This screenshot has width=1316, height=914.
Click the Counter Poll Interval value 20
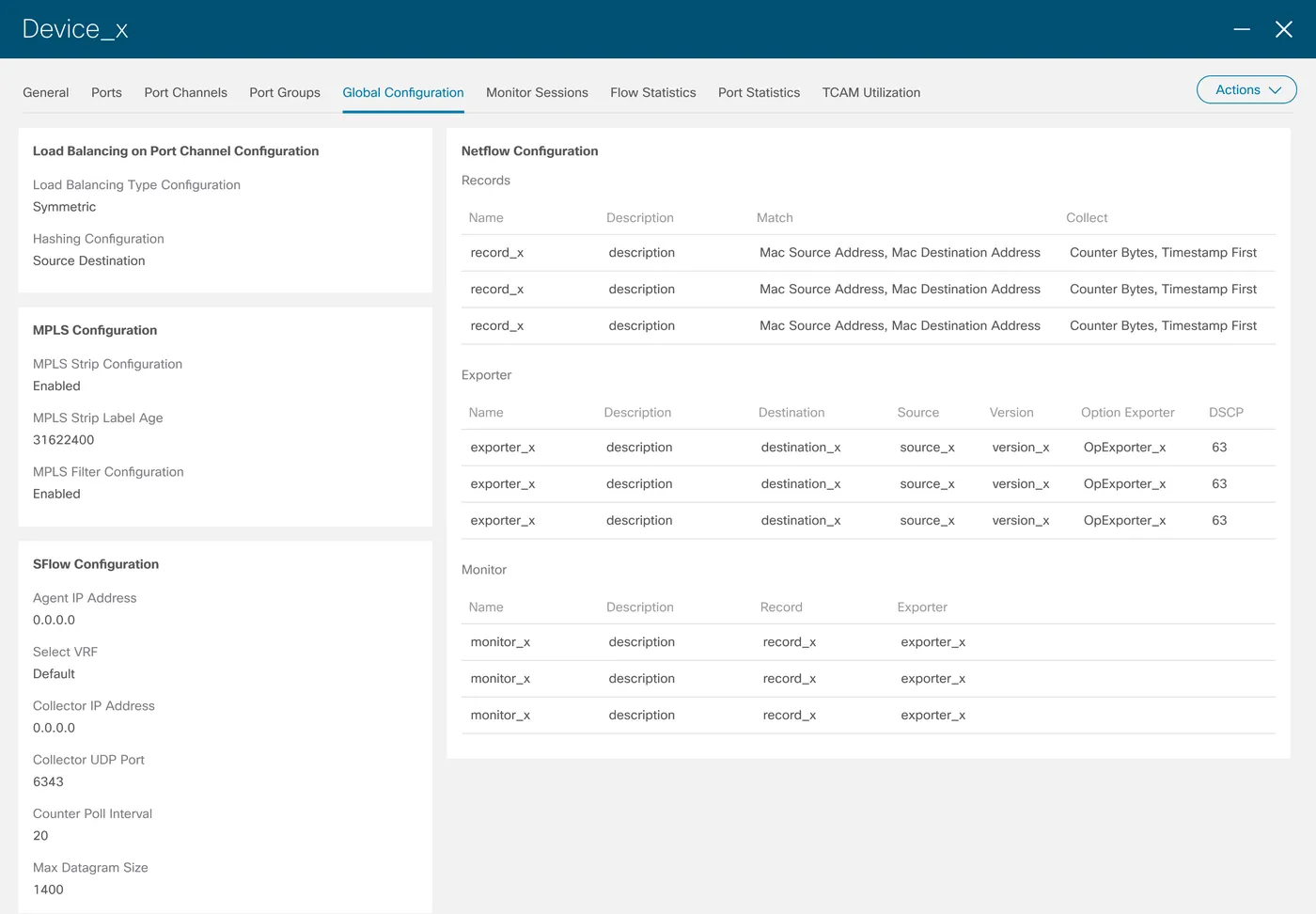pyautogui.click(x=40, y=835)
